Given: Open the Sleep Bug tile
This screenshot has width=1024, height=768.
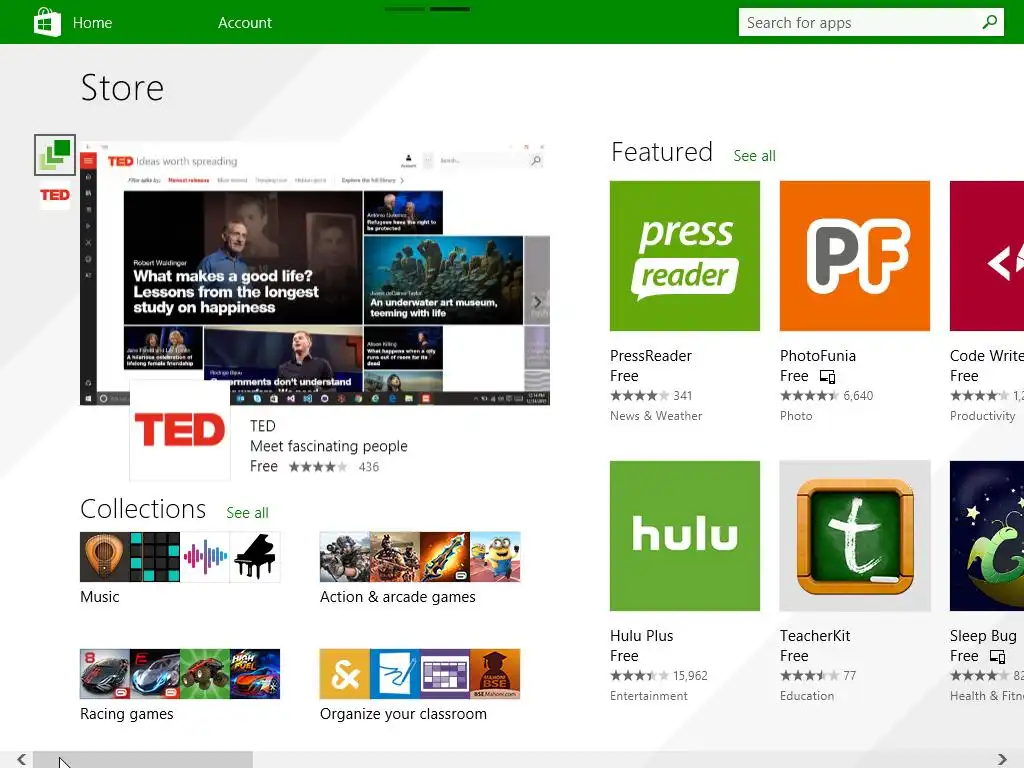Looking at the screenshot, I should (987, 536).
